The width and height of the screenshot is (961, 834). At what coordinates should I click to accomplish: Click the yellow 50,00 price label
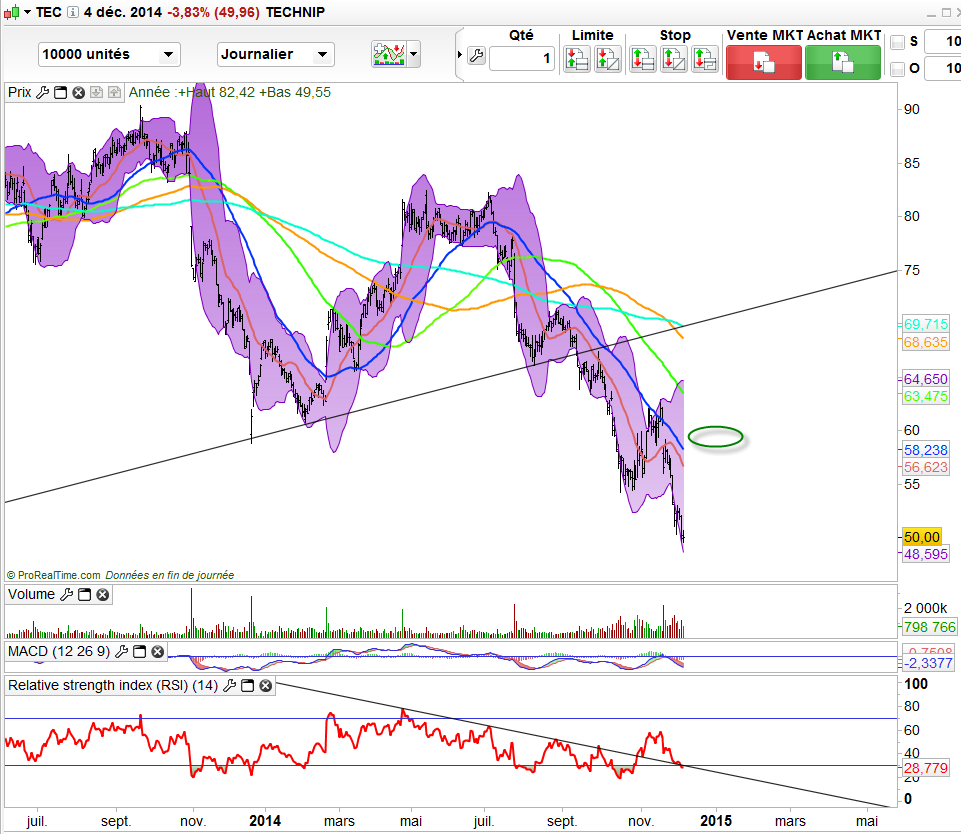(x=922, y=537)
